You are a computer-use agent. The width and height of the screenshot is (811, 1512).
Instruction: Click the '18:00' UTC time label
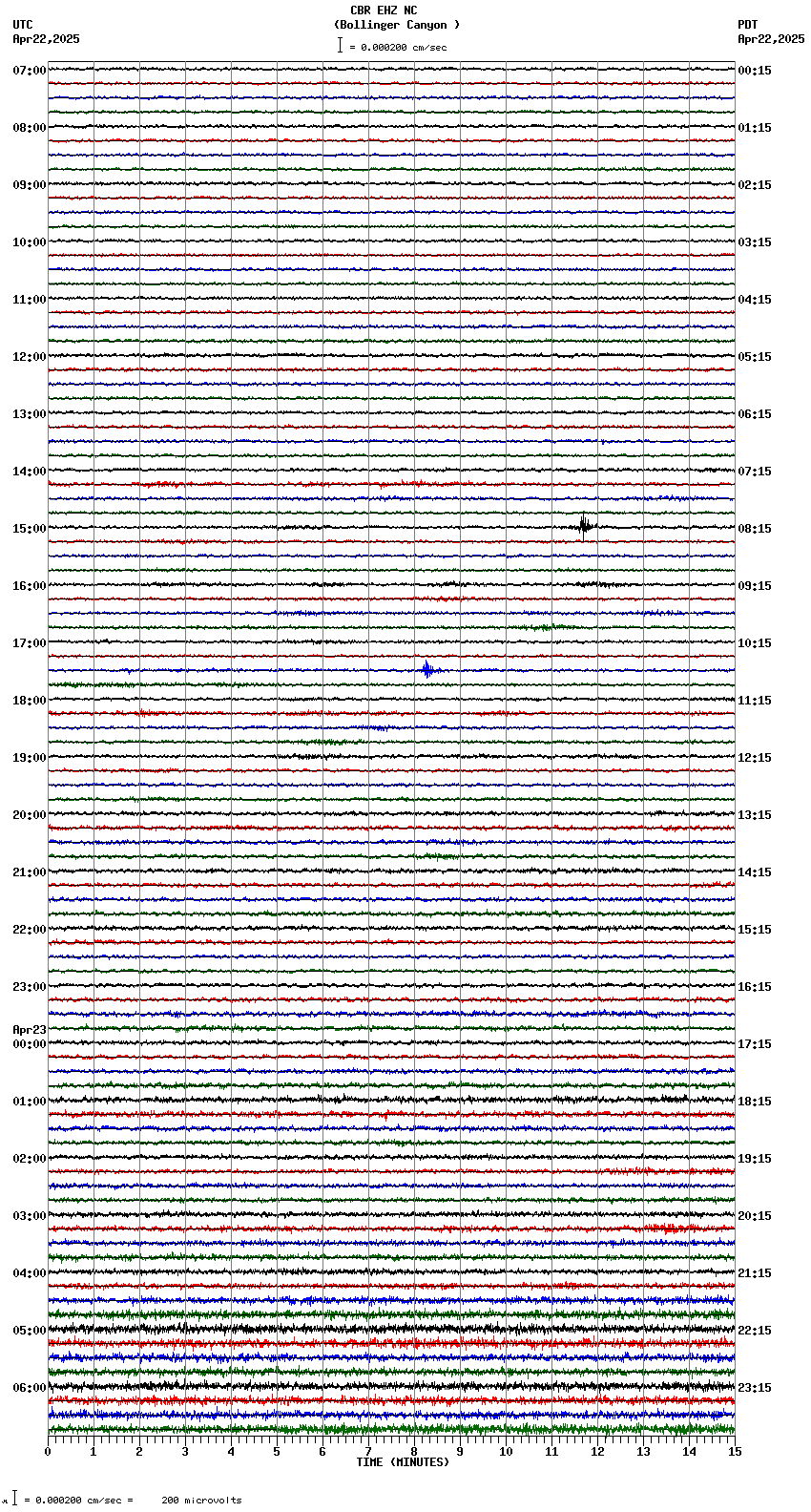tap(30, 701)
